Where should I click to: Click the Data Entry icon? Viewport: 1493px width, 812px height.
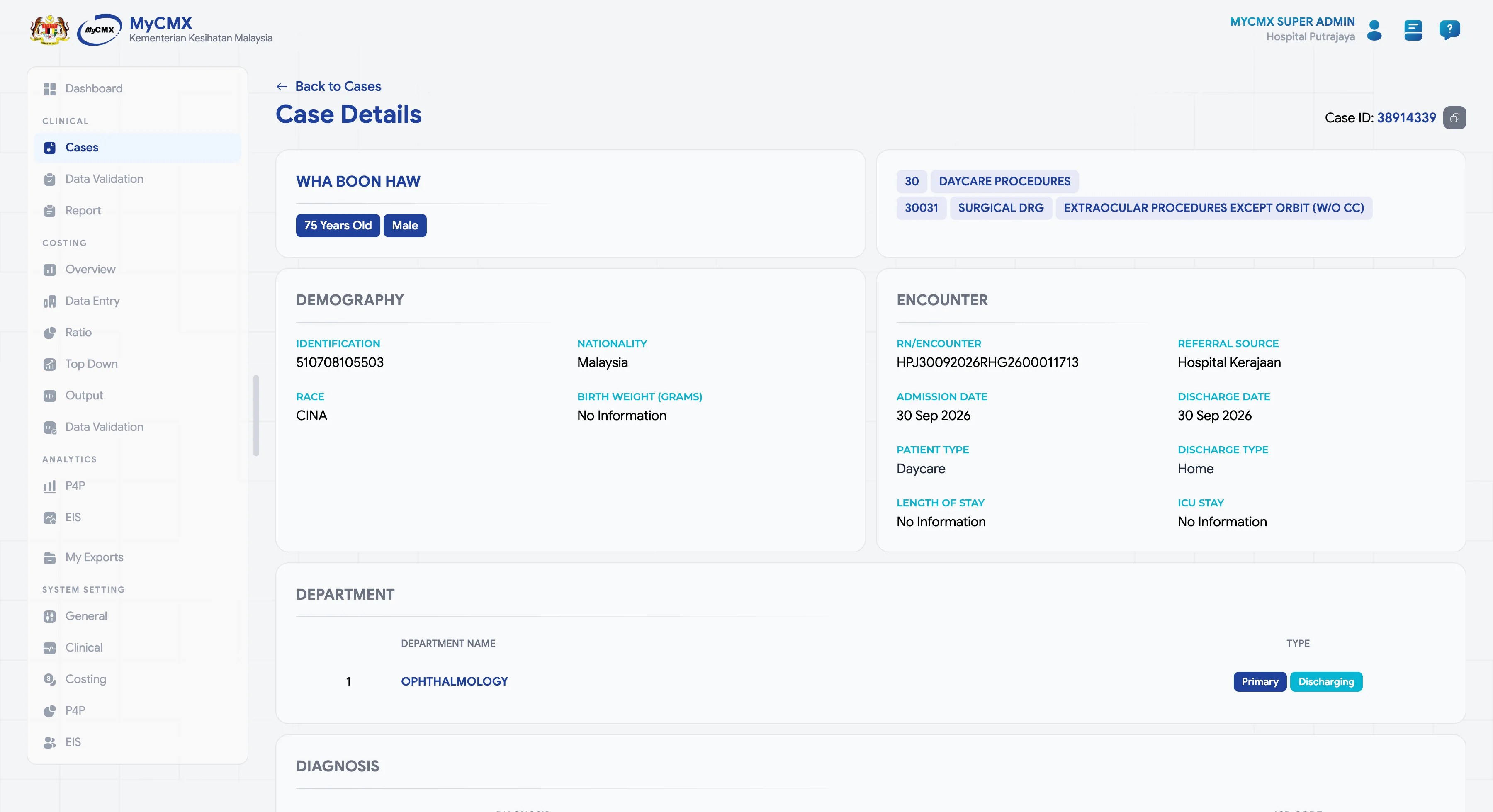[x=50, y=301]
